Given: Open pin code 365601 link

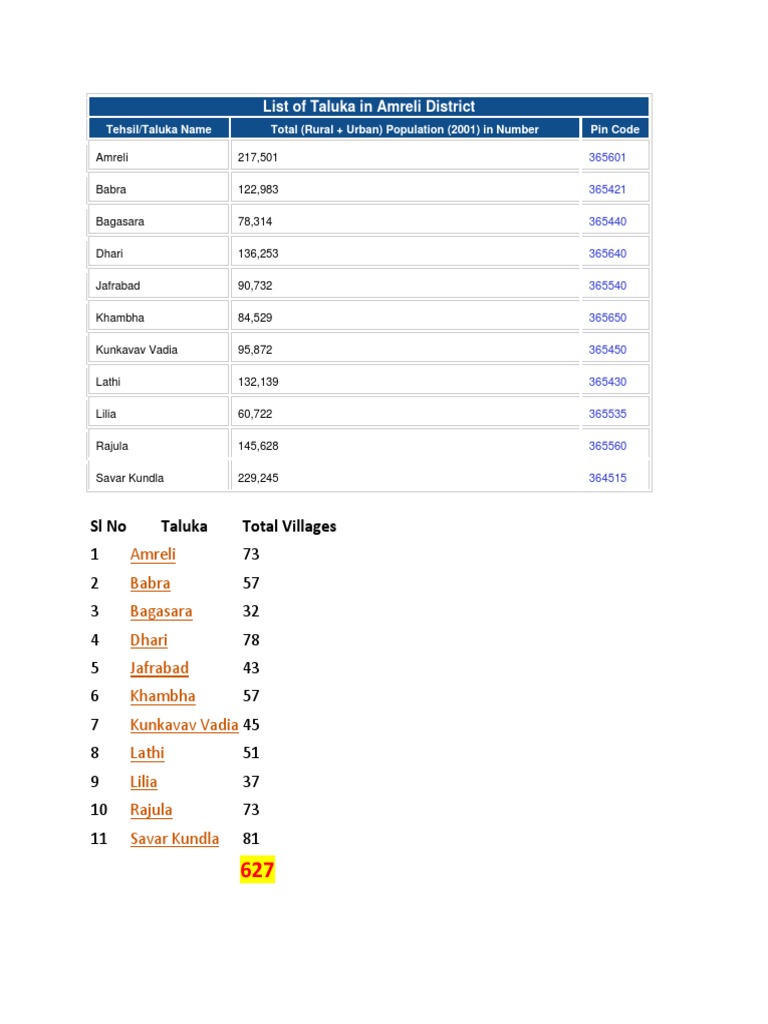Looking at the screenshot, I should [x=607, y=157].
